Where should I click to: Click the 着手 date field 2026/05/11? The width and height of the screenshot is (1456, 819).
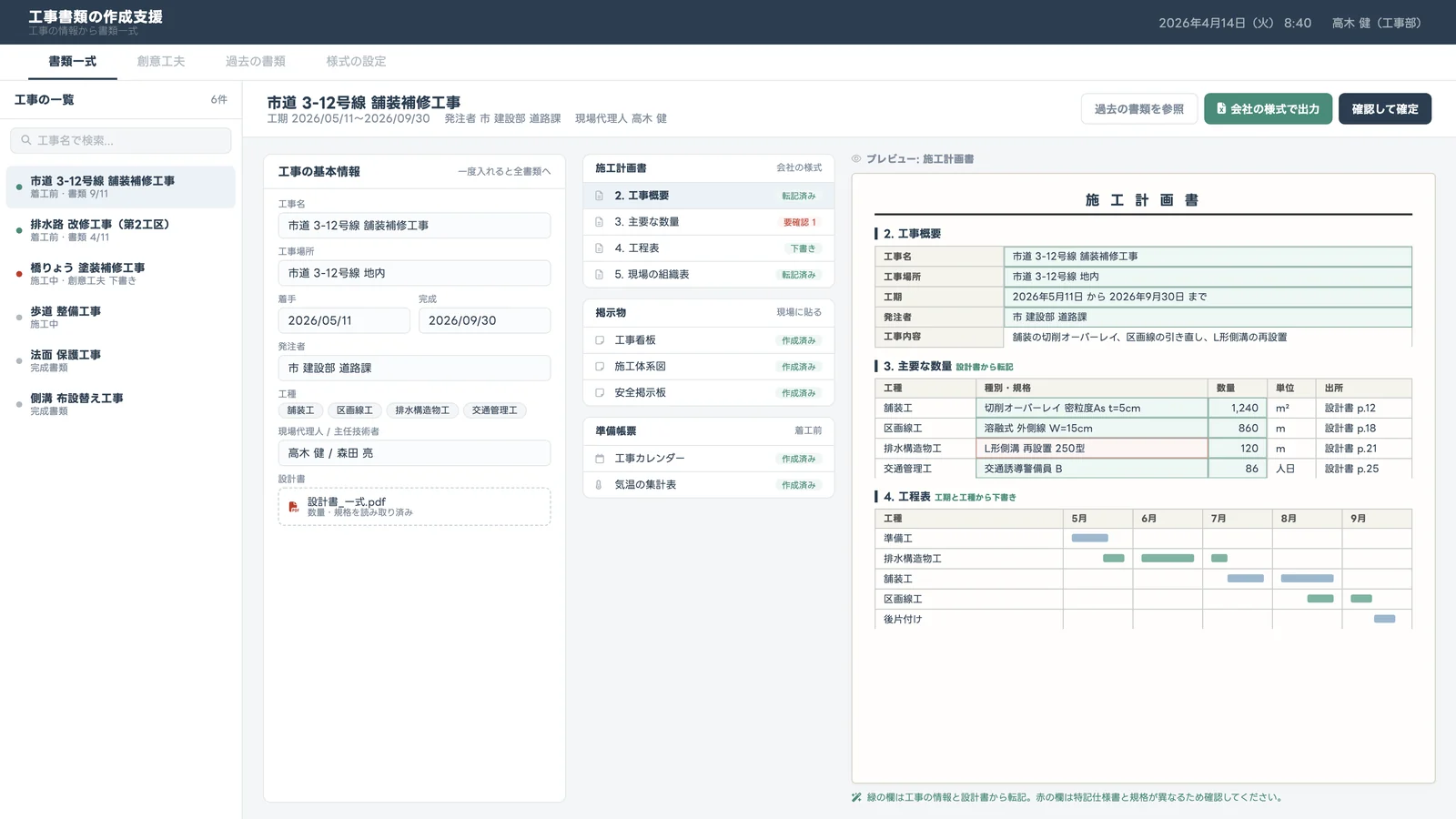point(344,320)
